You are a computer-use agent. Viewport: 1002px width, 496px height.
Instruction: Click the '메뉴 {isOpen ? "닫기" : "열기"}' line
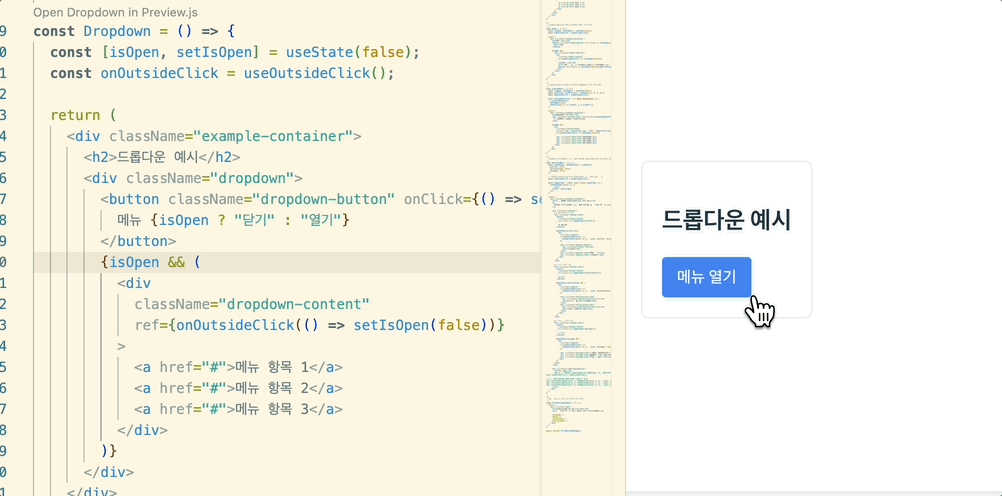pos(234,221)
